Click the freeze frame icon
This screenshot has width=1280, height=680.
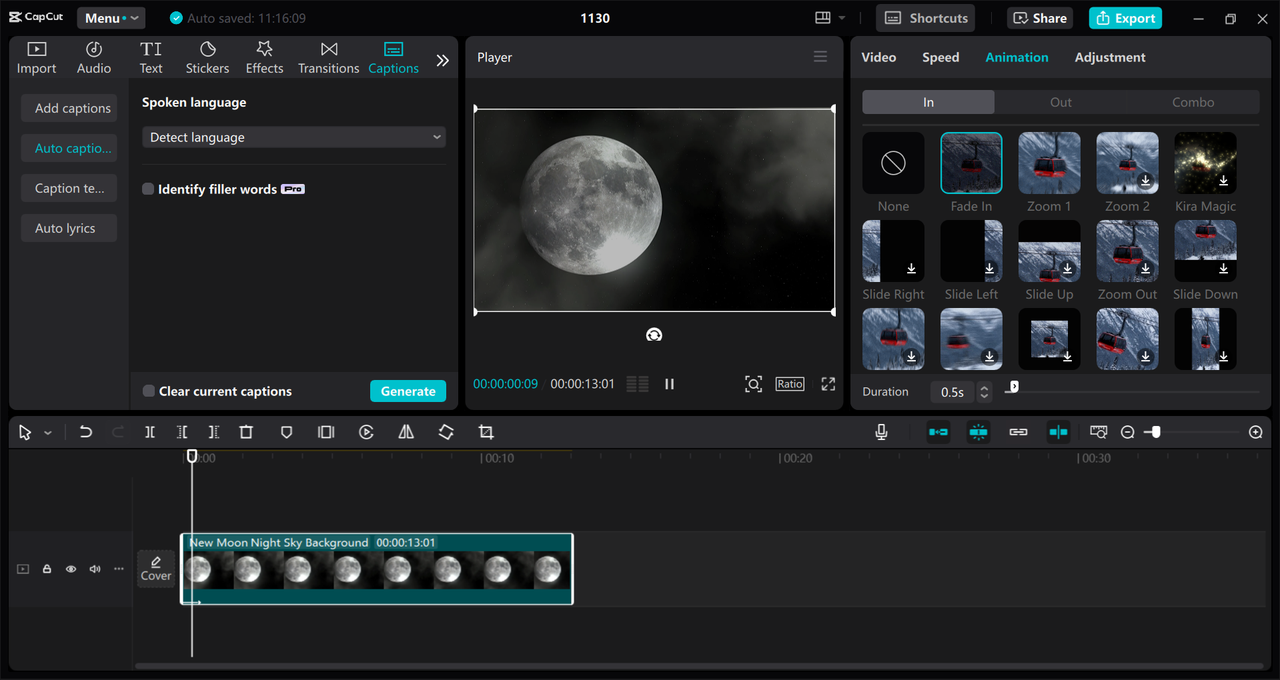[x=326, y=432]
